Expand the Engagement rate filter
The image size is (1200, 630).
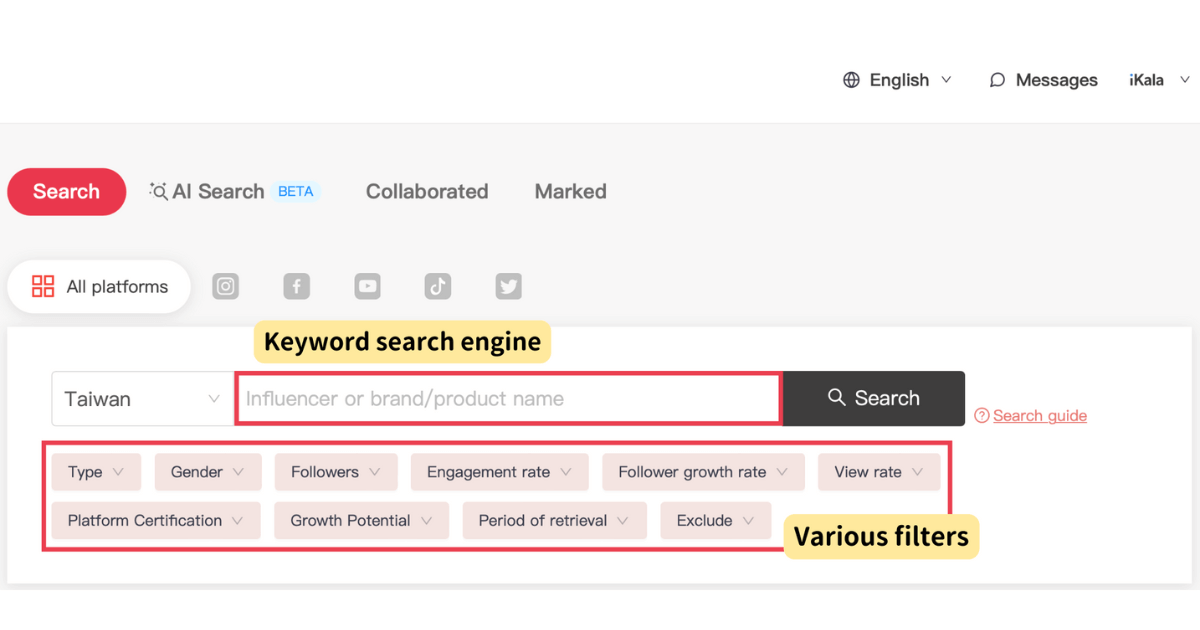(499, 472)
